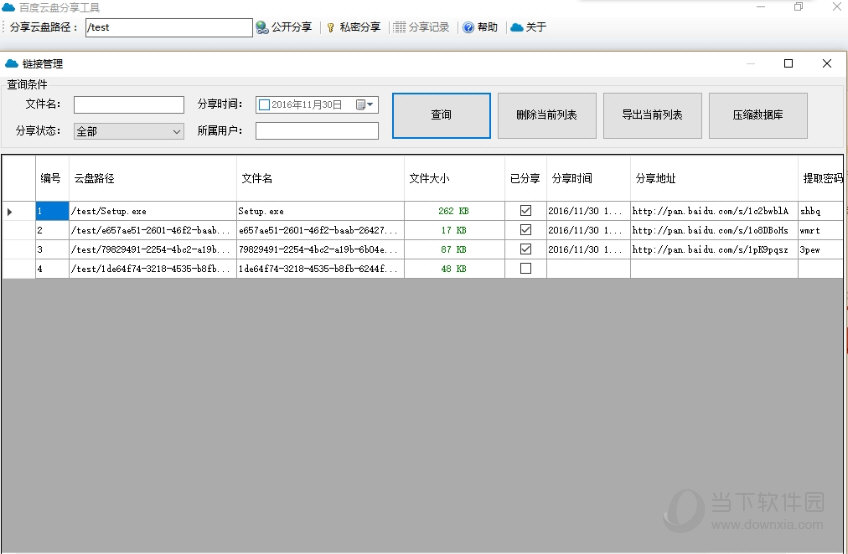The height and width of the screenshot is (554, 848).
Task: Click share link ending 1pK9pqsz
Action: click(x=714, y=249)
